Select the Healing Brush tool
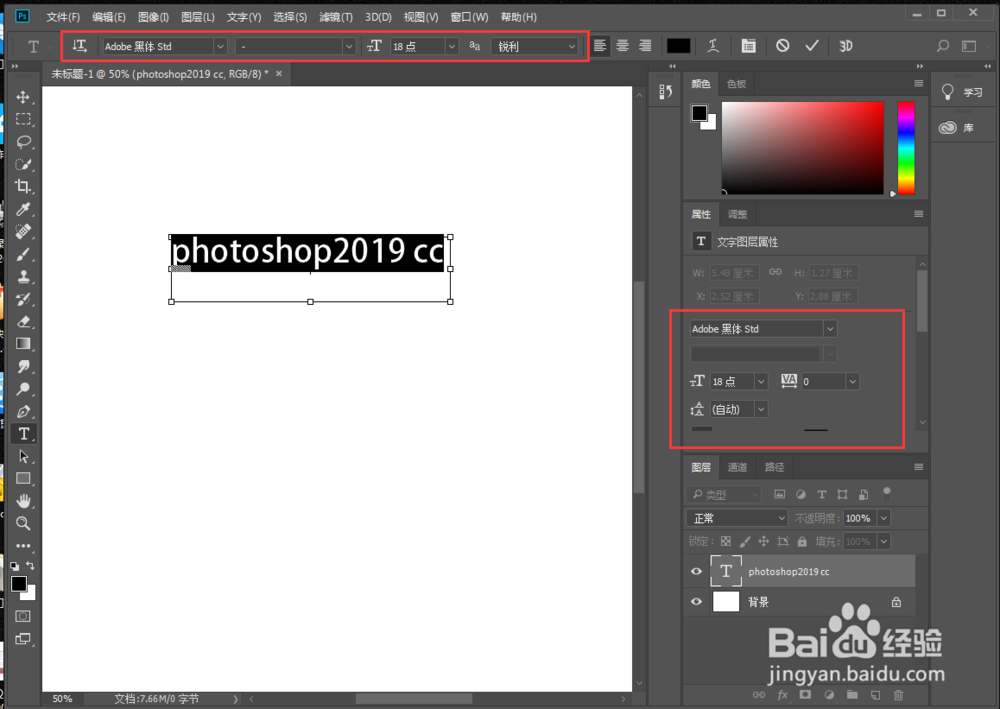 coord(23,231)
